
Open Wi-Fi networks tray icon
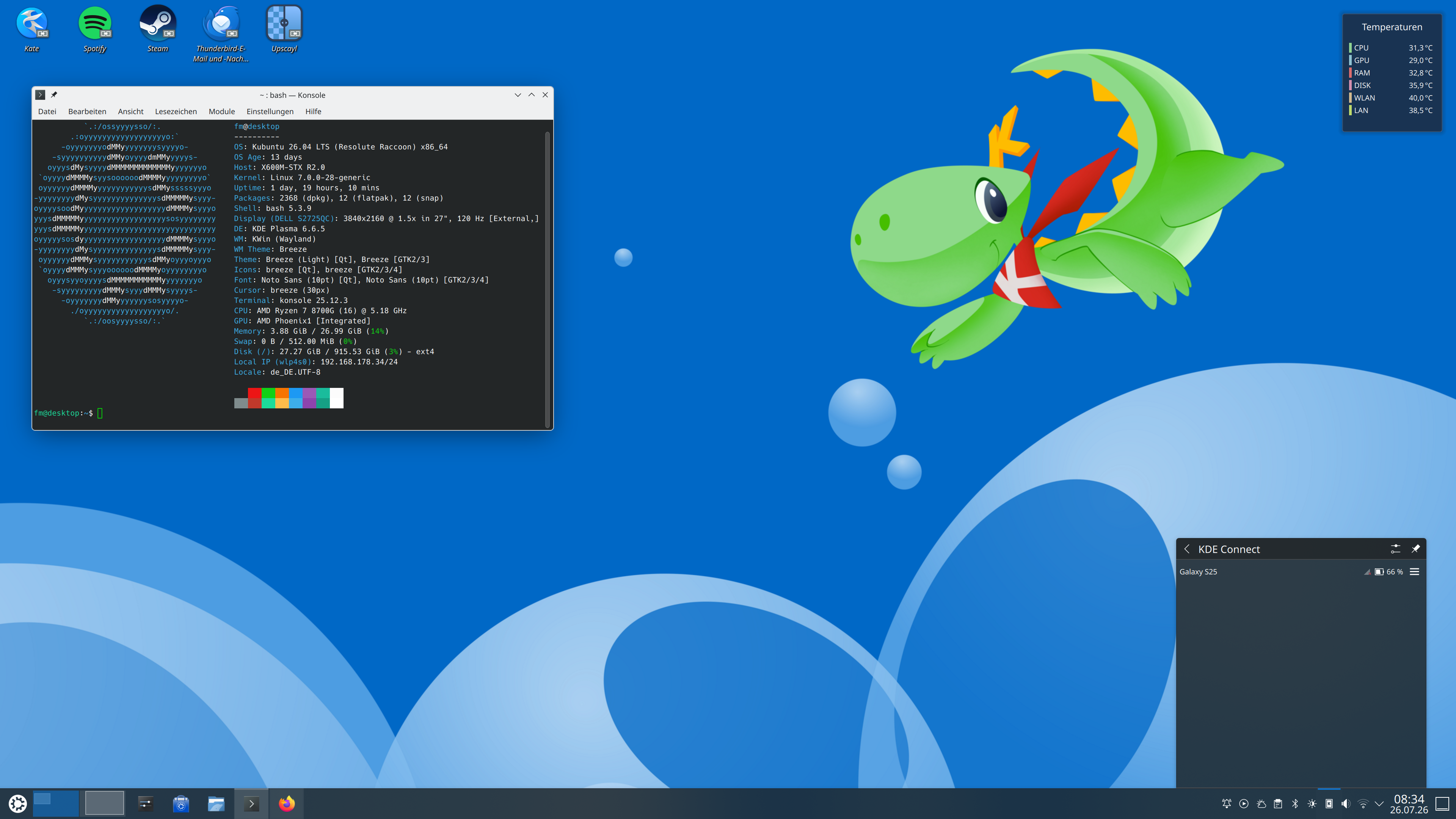pos(1363,803)
